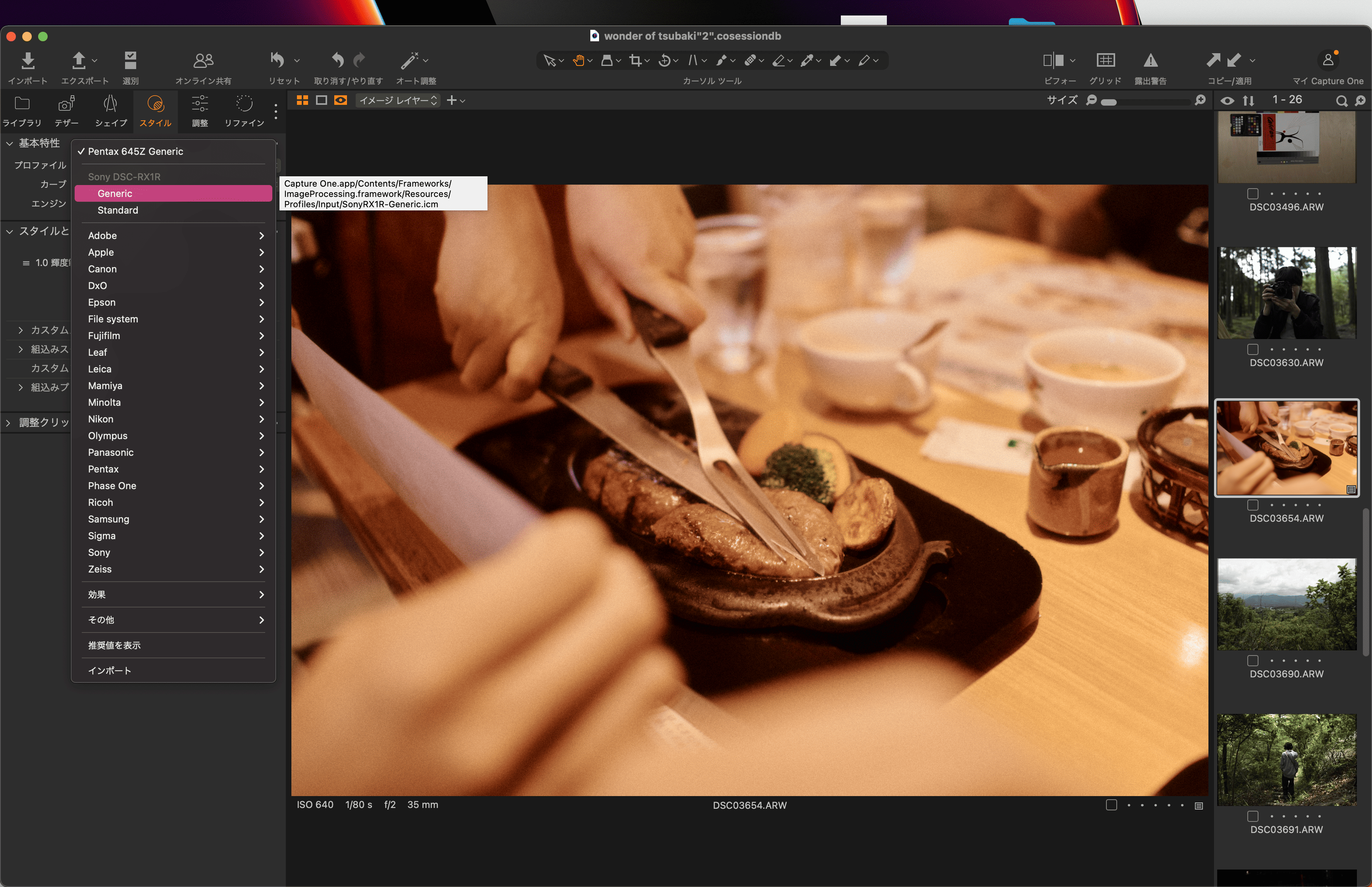Expand the Phase One profiles submenu
Screen dimensions: 1372x887
click(173, 486)
